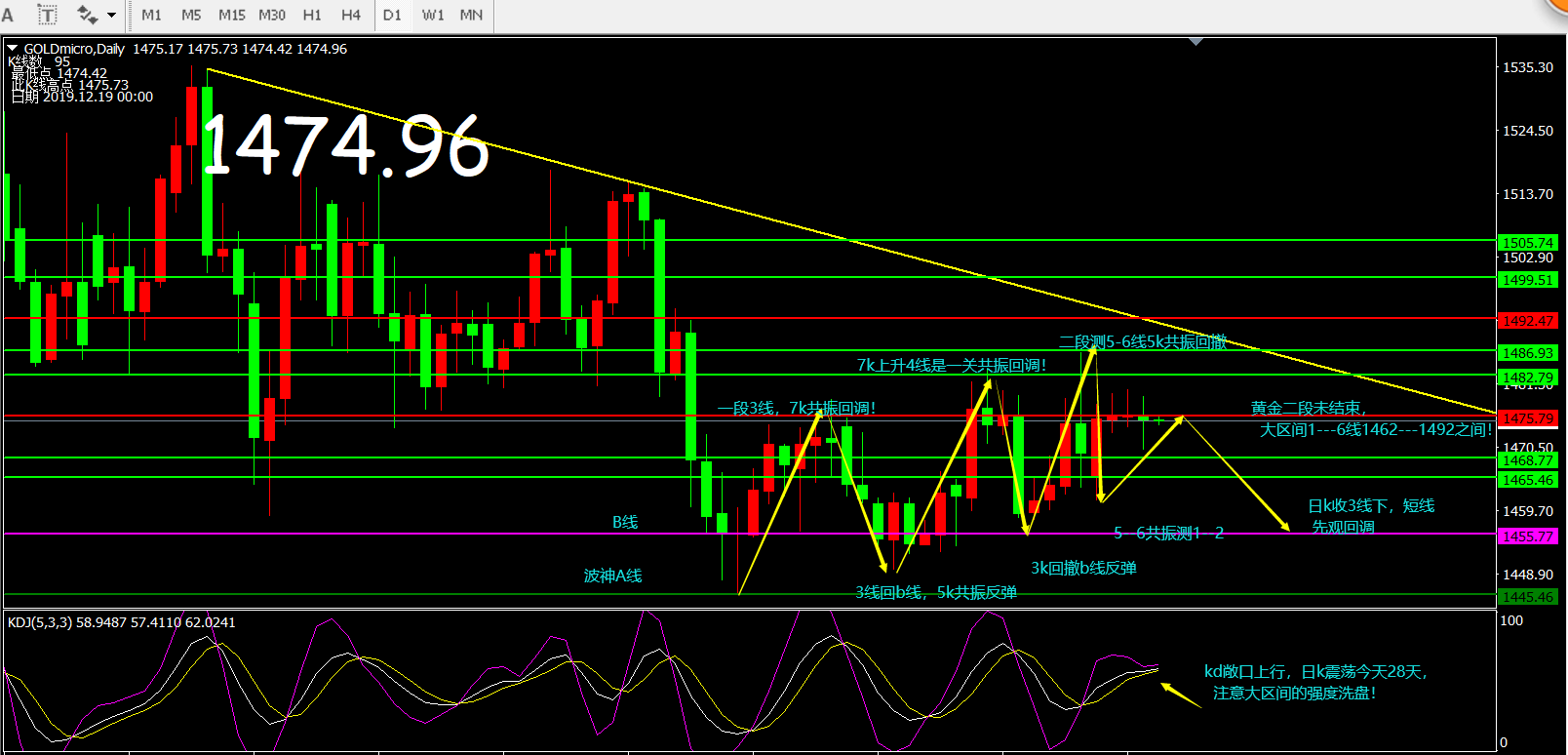Click the magenta 1455.77 price label

pyautogui.click(x=1527, y=536)
